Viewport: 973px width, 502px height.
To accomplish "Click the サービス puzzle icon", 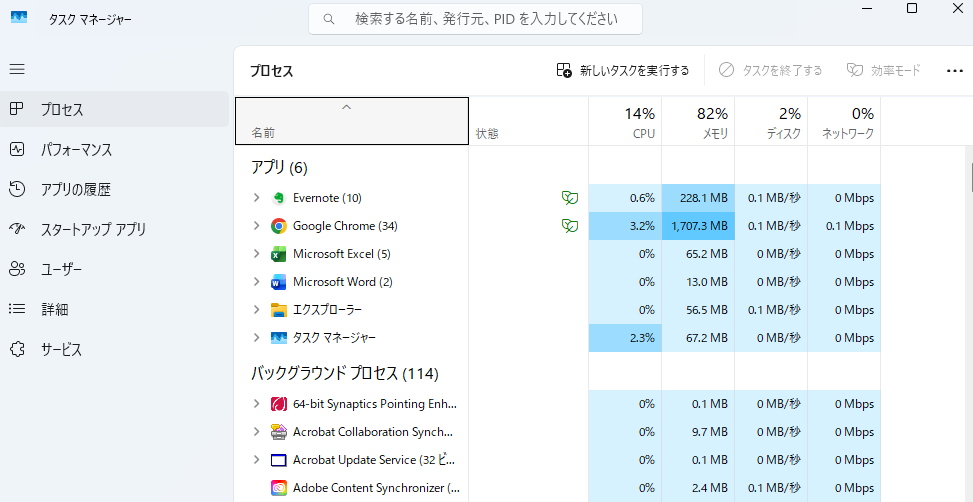I will [x=17, y=349].
